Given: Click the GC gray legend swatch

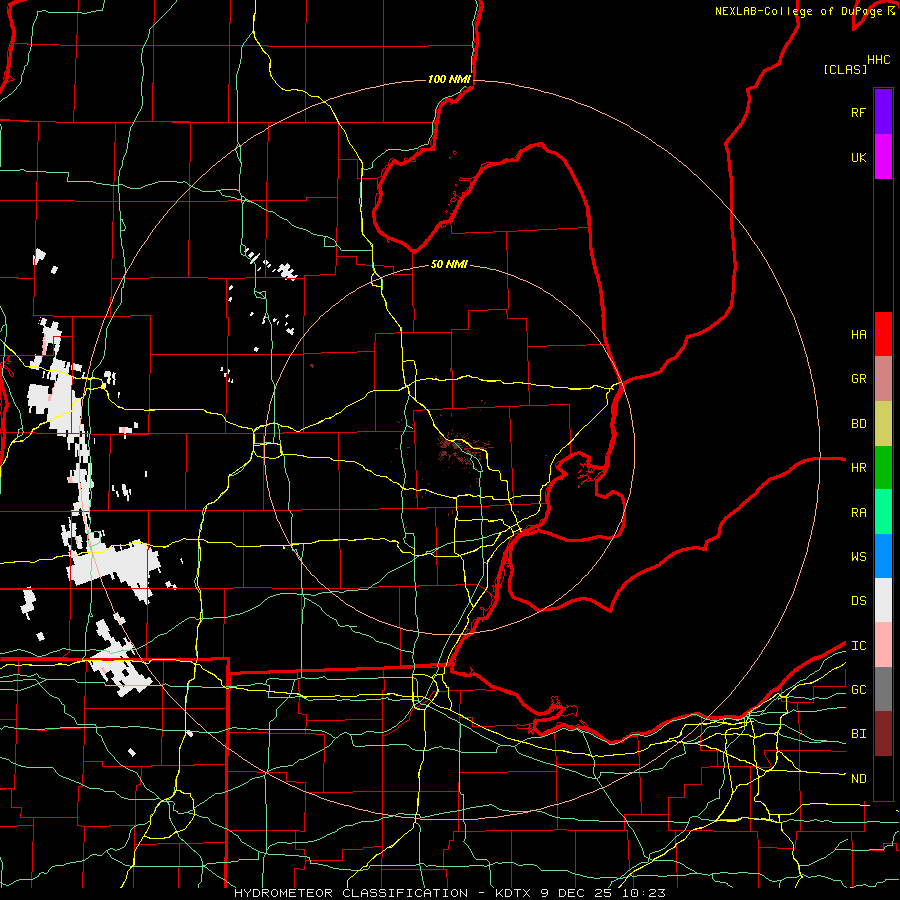Looking at the screenshot, I should coord(883,689).
